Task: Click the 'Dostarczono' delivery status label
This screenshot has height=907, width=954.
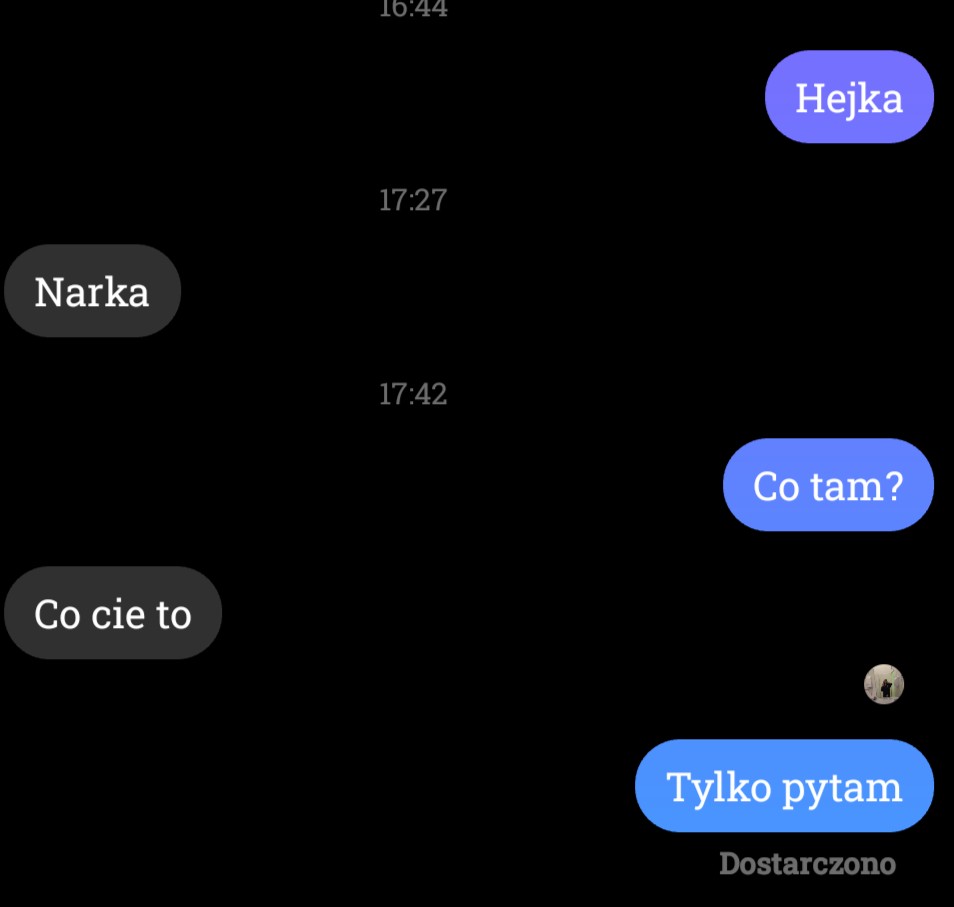Action: tap(807, 863)
